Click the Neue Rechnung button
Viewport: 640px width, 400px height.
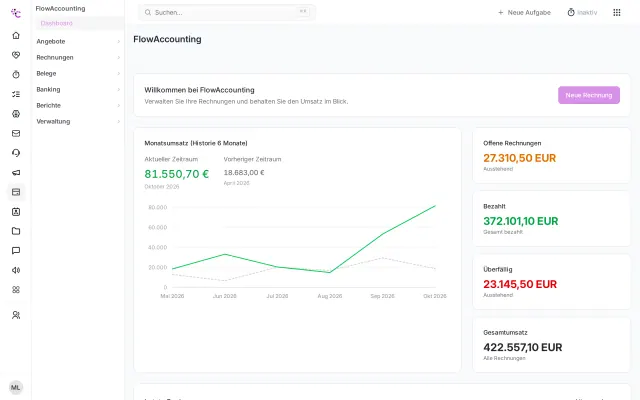pos(589,95)
